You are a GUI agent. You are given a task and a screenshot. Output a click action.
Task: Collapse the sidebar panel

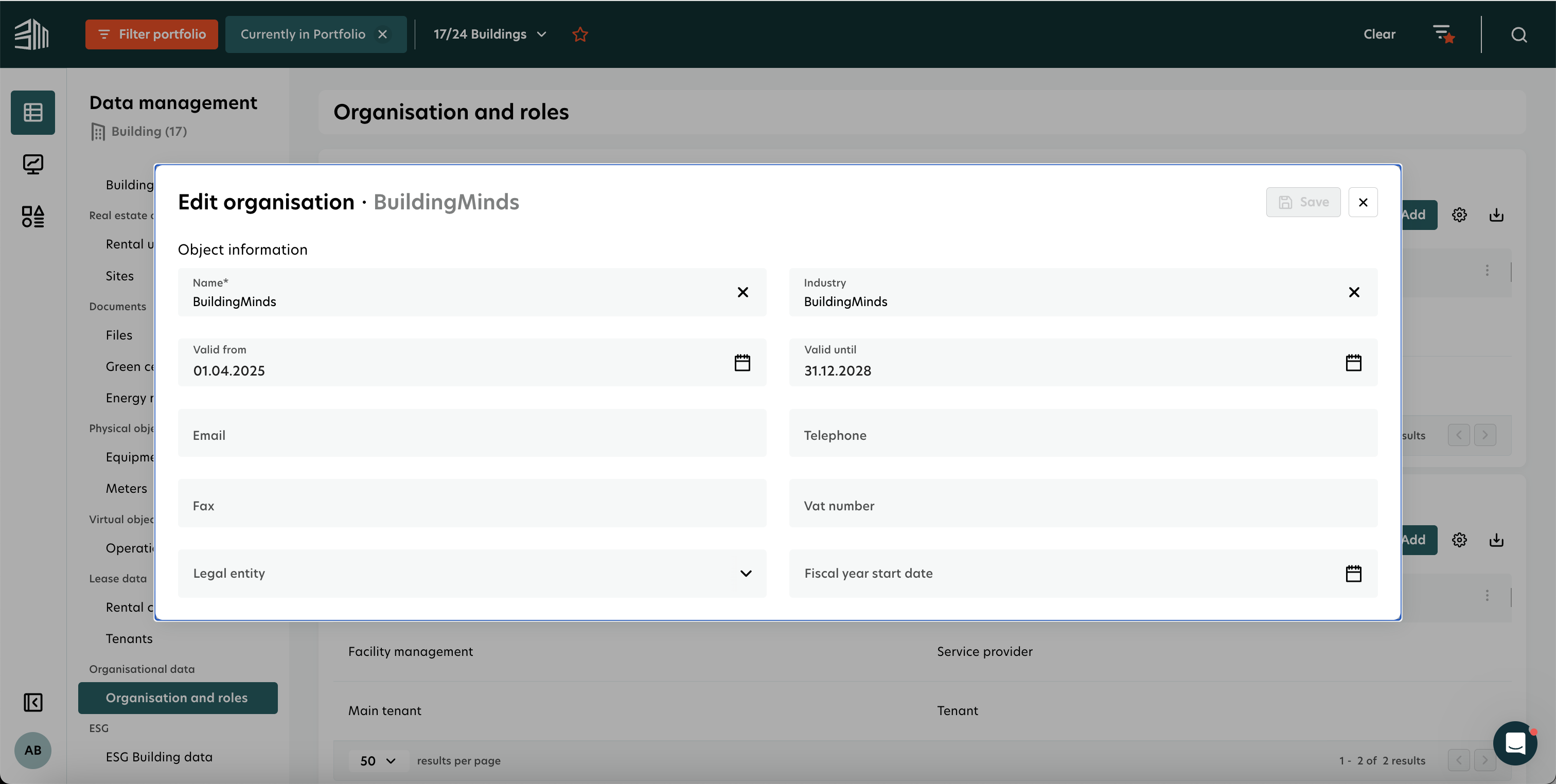tap(32, 702)
